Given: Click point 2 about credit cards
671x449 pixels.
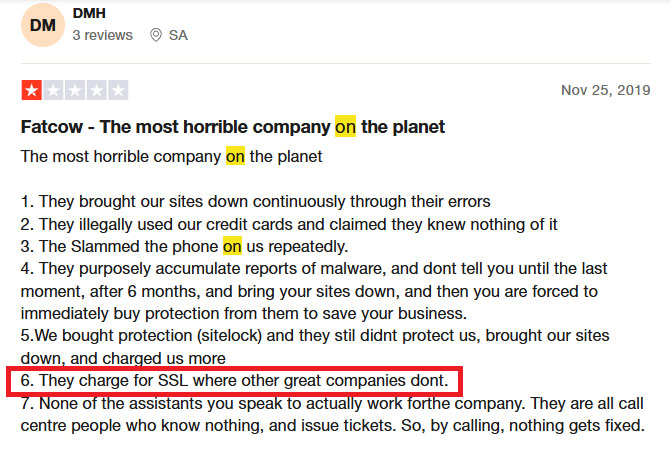Looking at the screenshot, I should [x=289, y=224].
